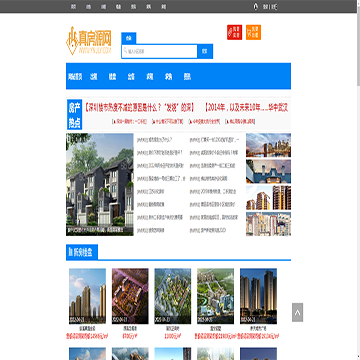
Task: Focus the property search input field
Action: coord(160,51)
